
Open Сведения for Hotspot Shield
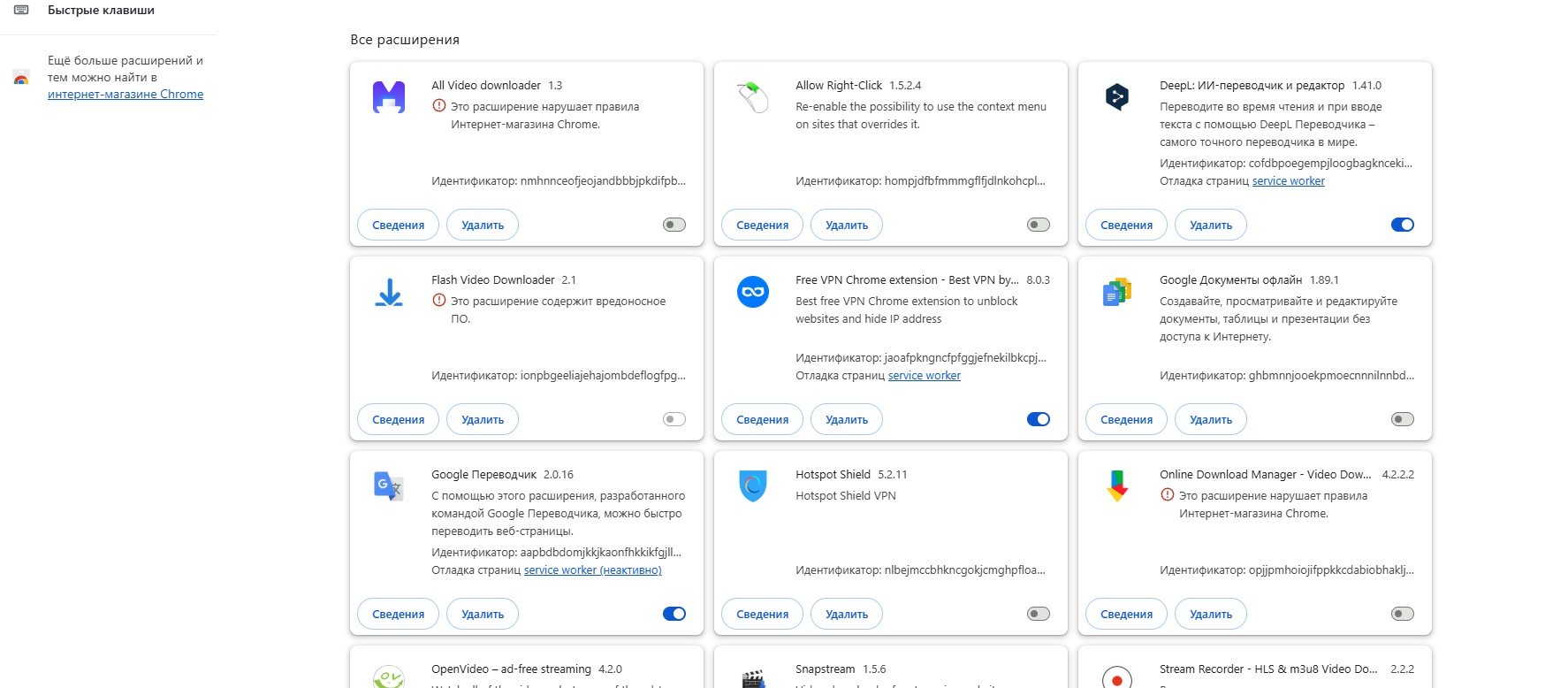click(x=763, y=614)
